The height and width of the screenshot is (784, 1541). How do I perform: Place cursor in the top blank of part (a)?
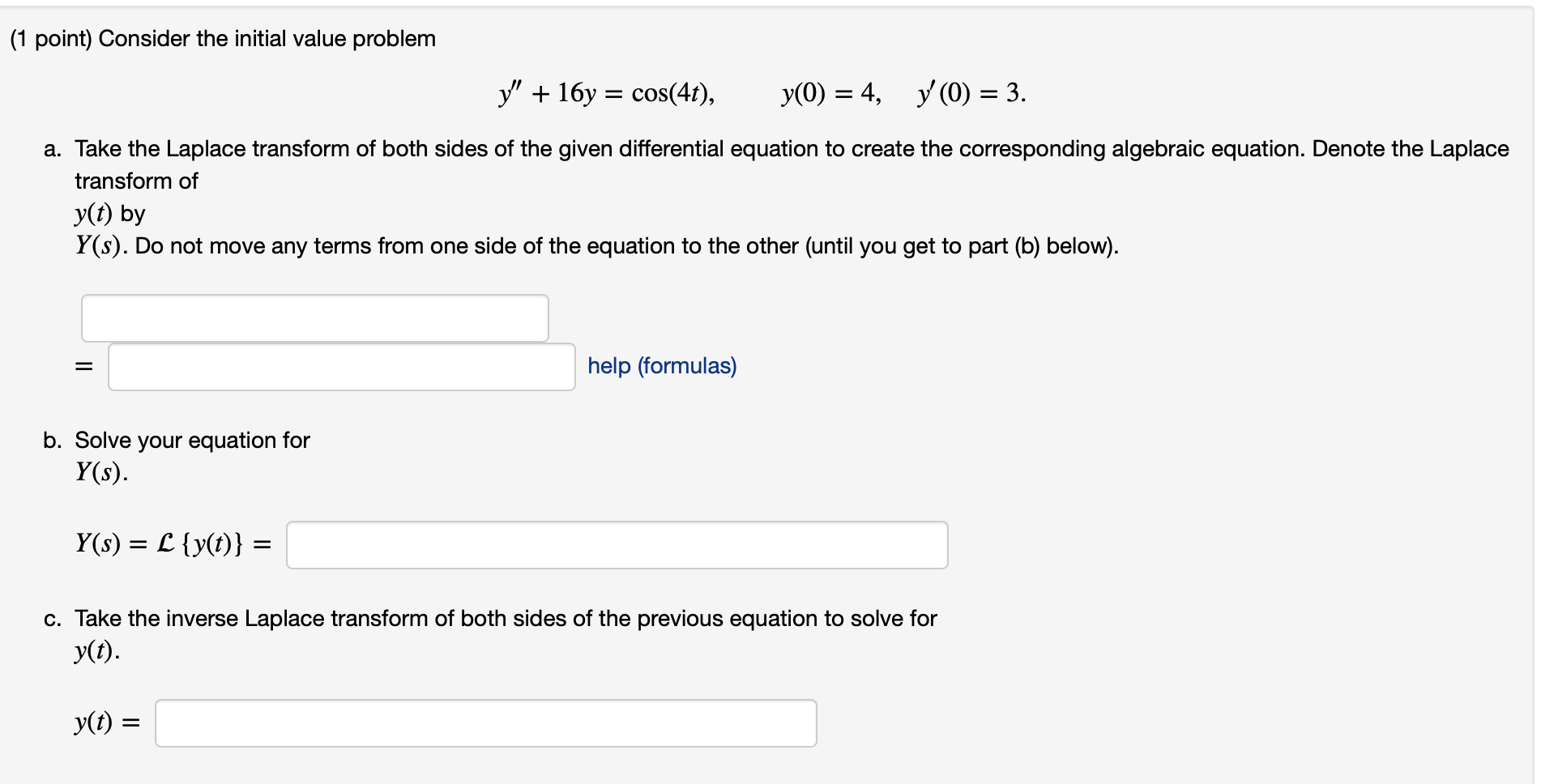(x=314, y=317)
